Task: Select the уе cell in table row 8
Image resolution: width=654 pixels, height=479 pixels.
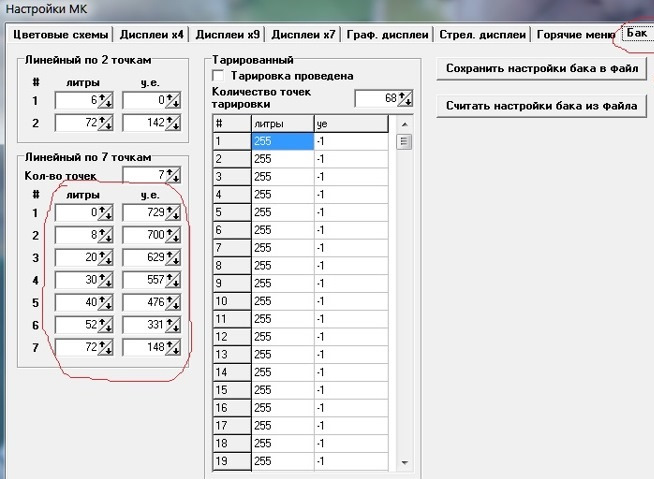Action: (351, 266)
